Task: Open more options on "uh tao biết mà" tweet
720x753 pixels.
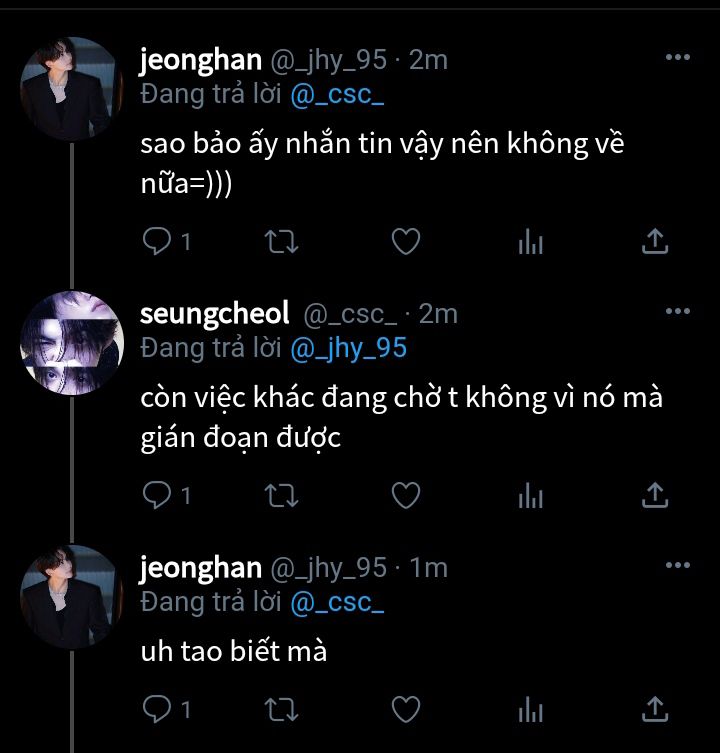Action: [x=678, y=566]
